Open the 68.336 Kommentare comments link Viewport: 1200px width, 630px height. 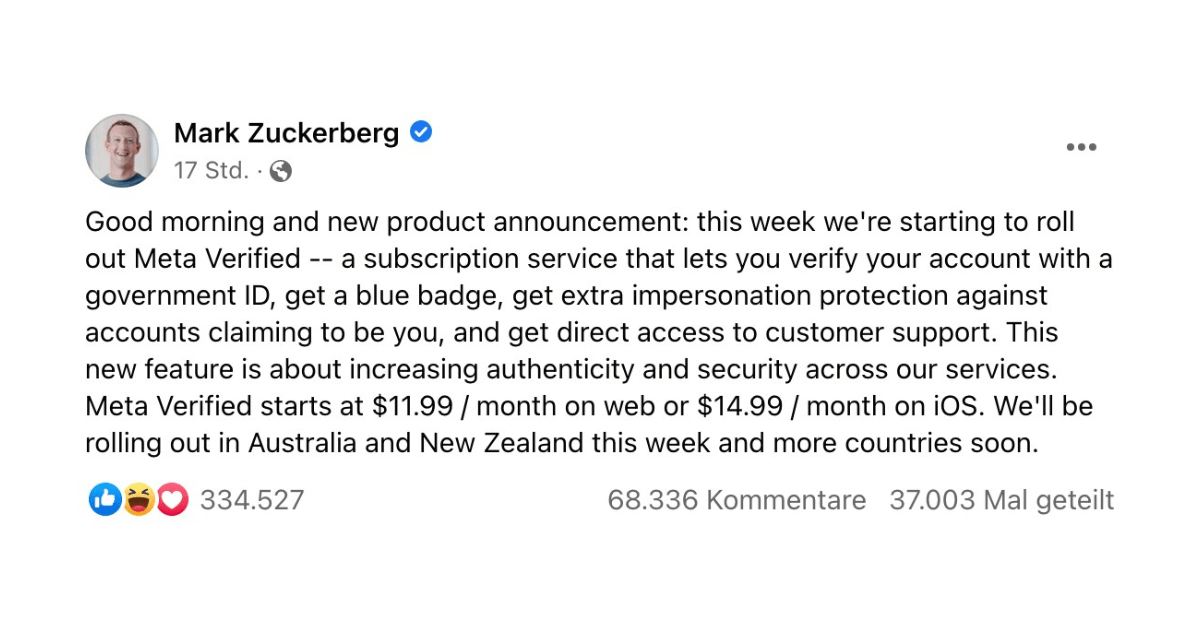pos(737,500)
